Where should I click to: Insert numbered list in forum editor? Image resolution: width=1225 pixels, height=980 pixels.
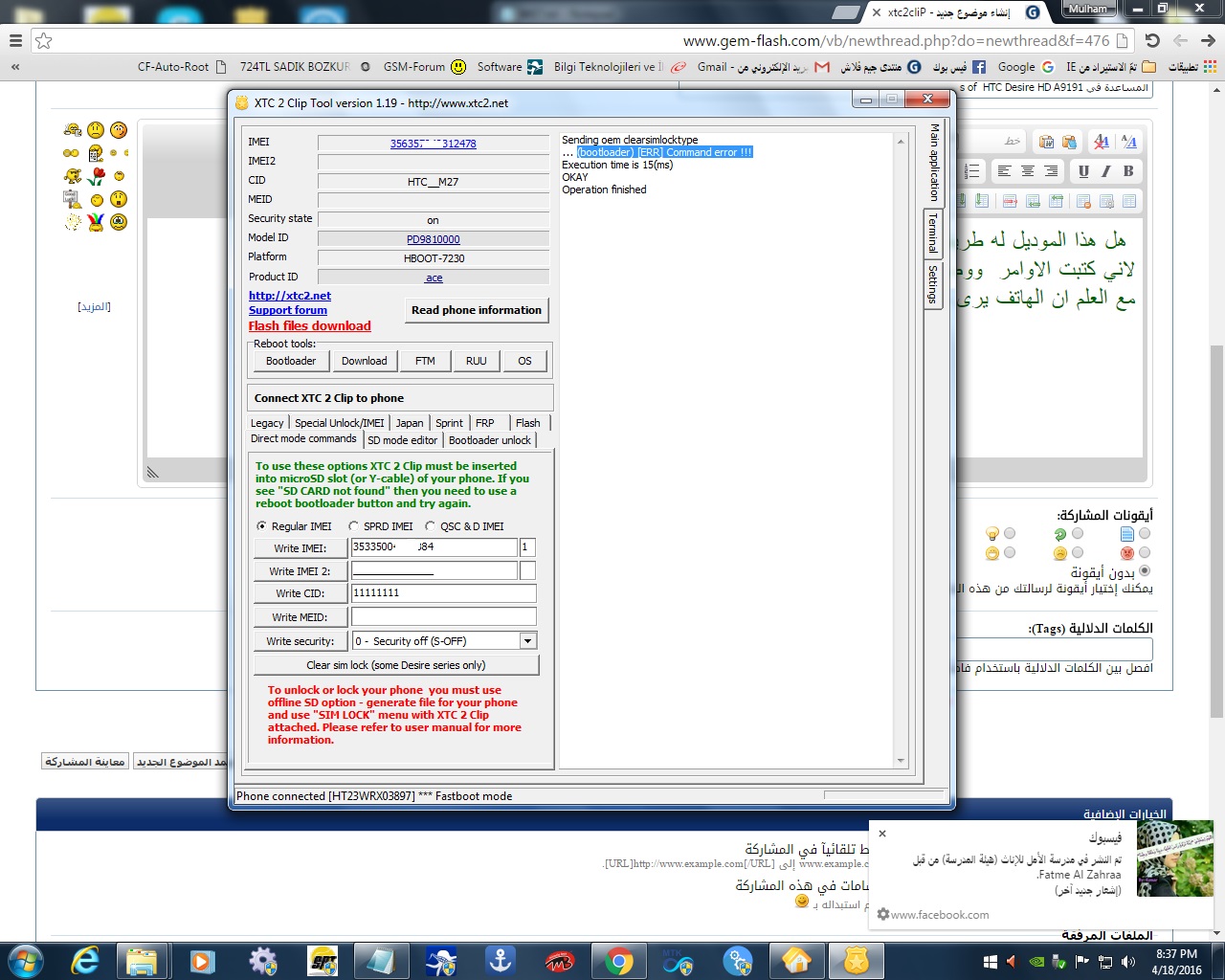click(972, 171)
